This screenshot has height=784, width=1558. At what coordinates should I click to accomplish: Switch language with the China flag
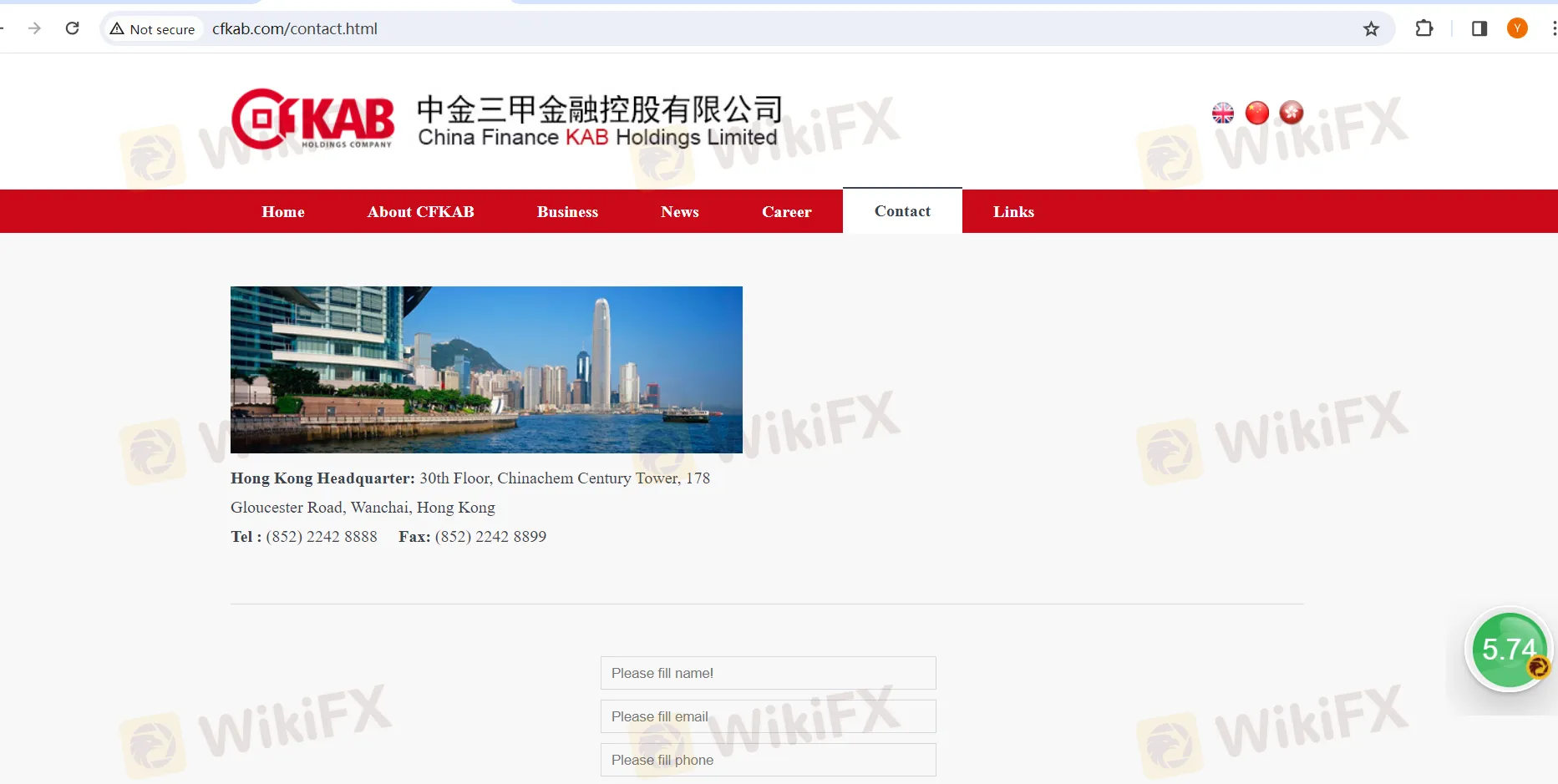[x=1257, y=113]
